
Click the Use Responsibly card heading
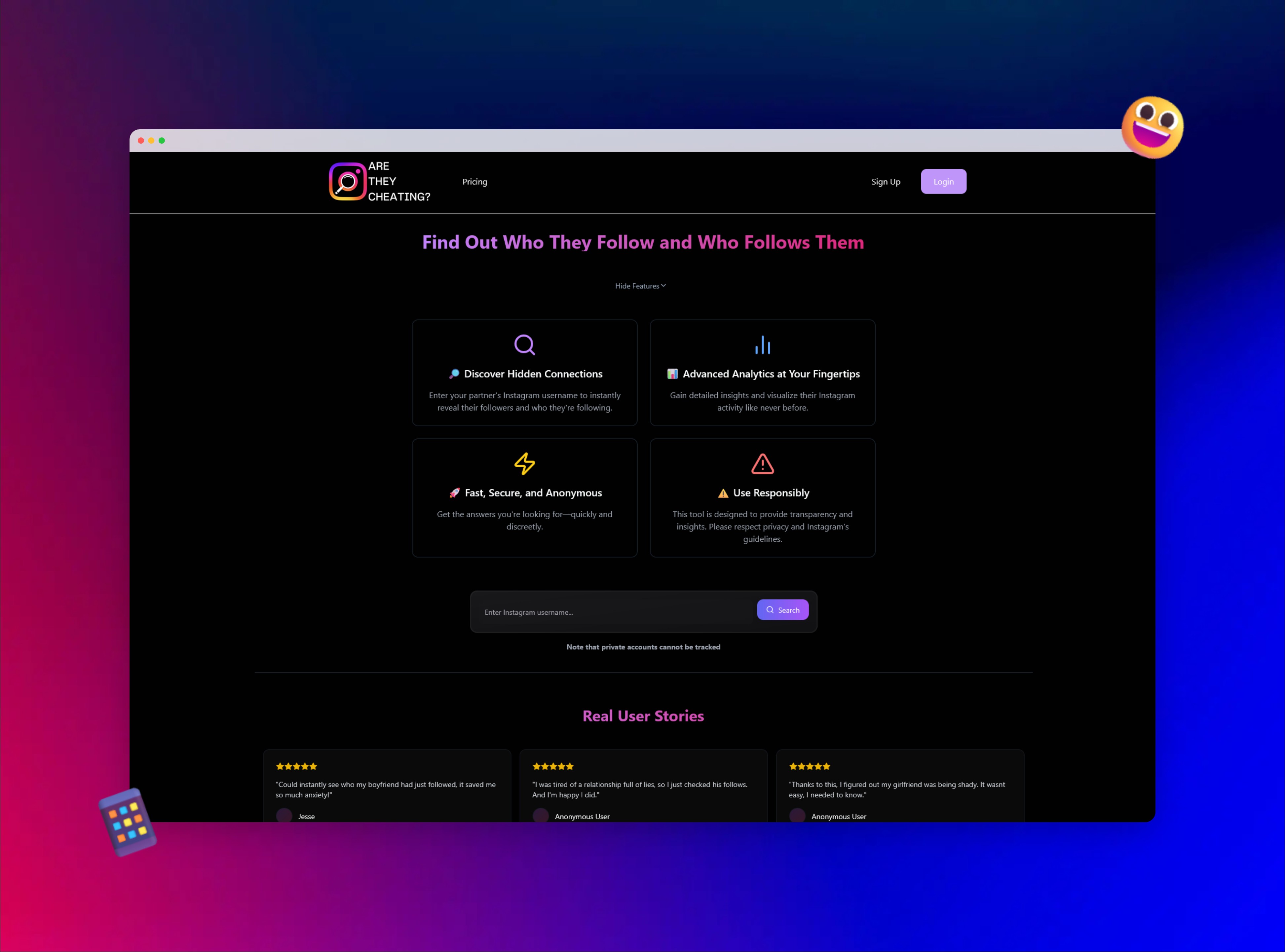click(770, 493)
